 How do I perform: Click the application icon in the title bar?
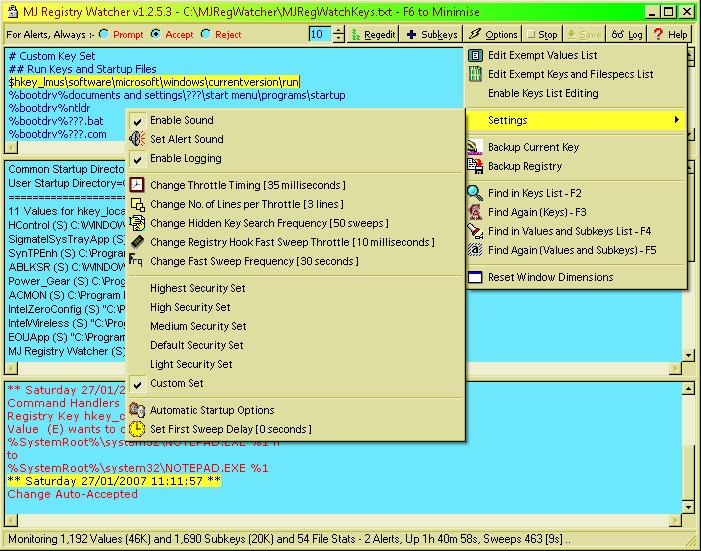point(13,12)
